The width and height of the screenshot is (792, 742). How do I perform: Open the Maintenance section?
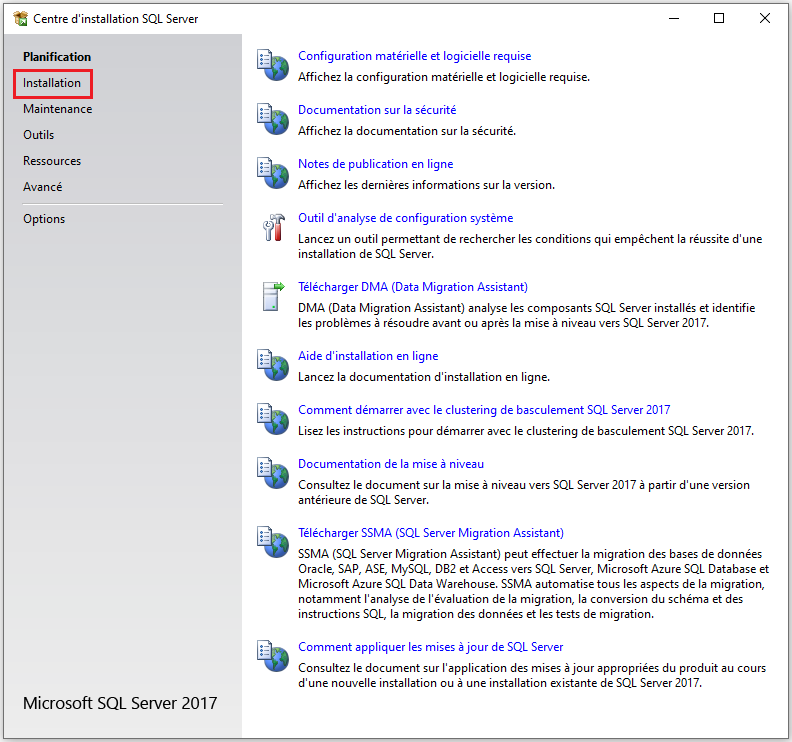coord(58,109)
